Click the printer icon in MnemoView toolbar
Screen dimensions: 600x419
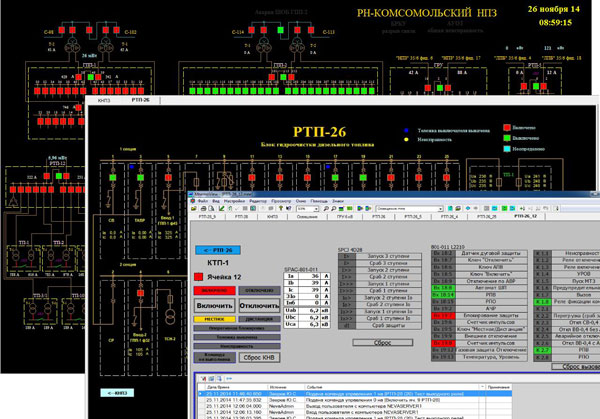(x=204, y=209)
